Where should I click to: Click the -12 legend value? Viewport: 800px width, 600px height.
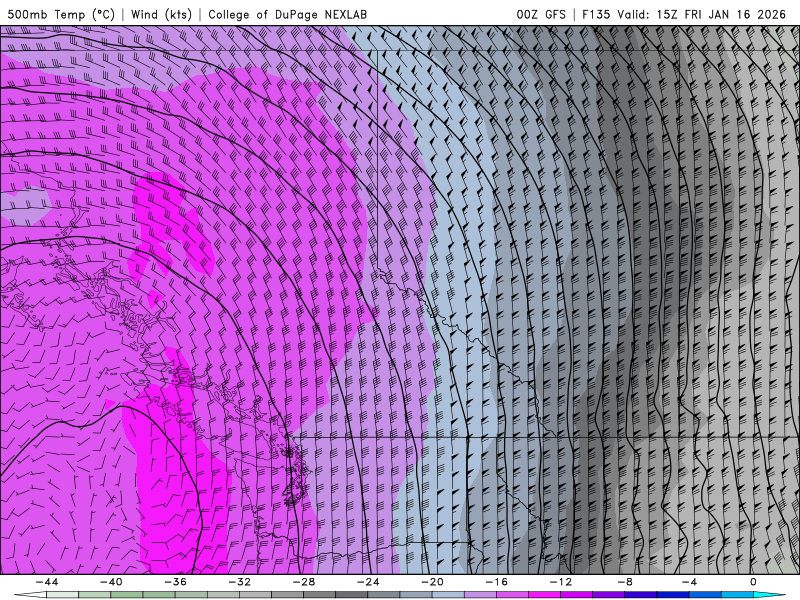(561, 582)
